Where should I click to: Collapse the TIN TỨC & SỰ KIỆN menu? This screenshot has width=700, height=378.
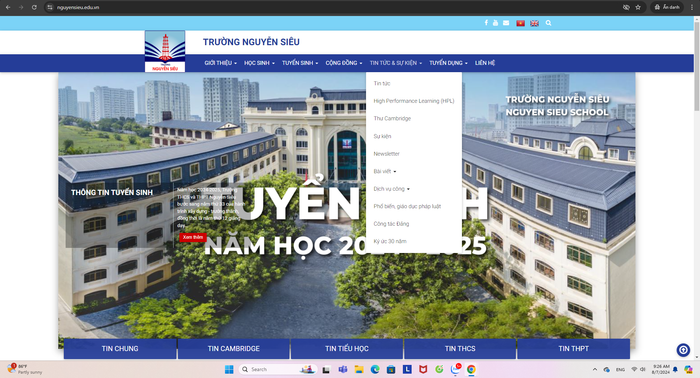pos(396,63)
